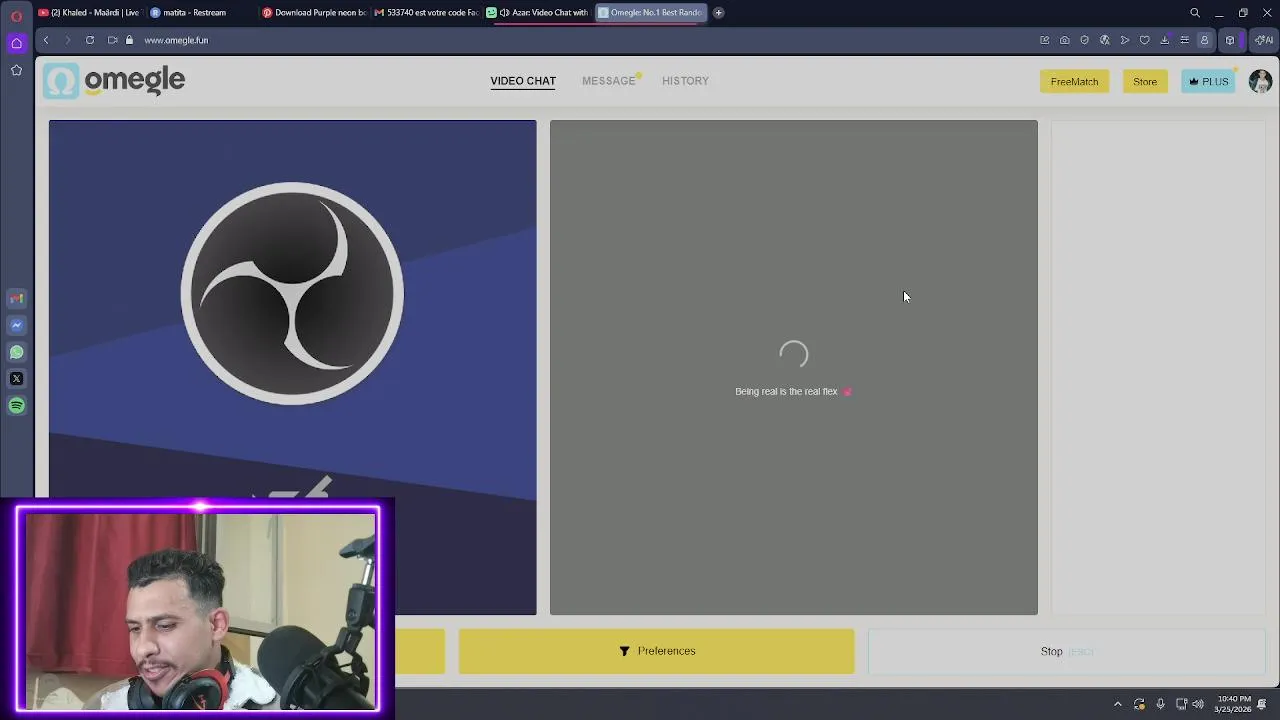Switch to Azar Video Chat tab
Viewport: 1280px width, 720px height.
[x=537, y=13]
